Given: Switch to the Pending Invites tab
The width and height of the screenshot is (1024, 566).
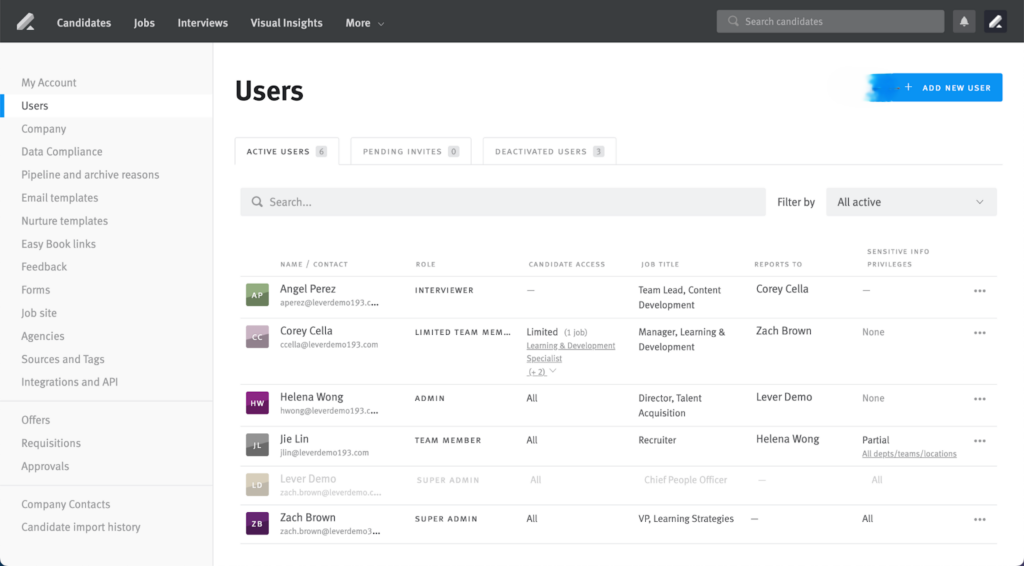Looking at the screenshot, I should tap(411, 151).
